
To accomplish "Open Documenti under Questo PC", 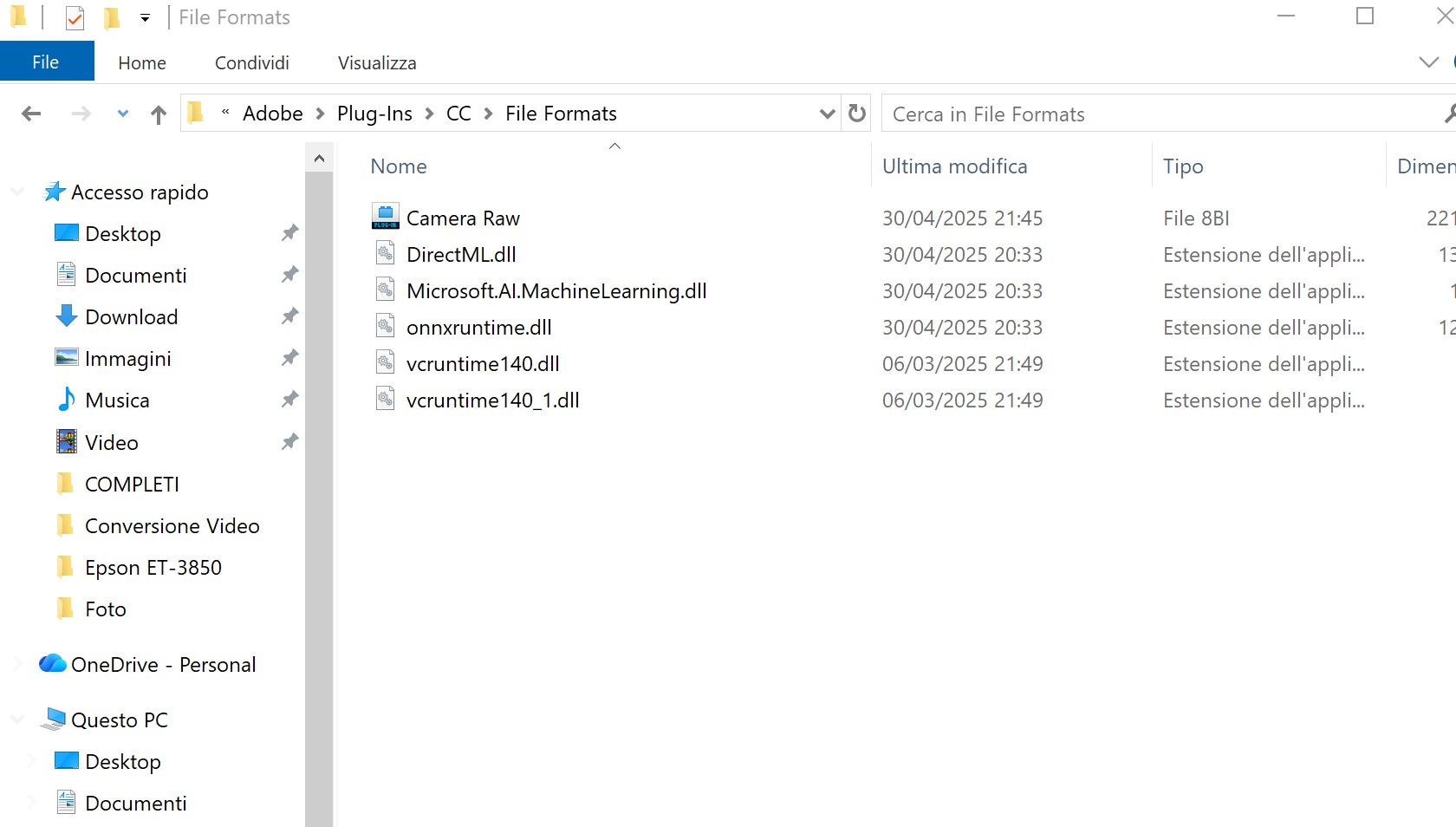I will 135,804.
